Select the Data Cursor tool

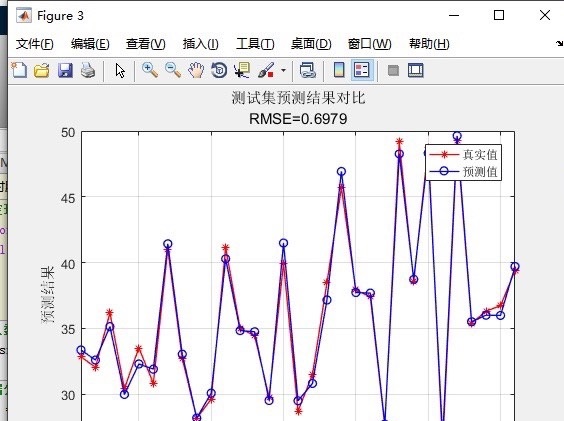pyautogui.click(x=242, y=70)
